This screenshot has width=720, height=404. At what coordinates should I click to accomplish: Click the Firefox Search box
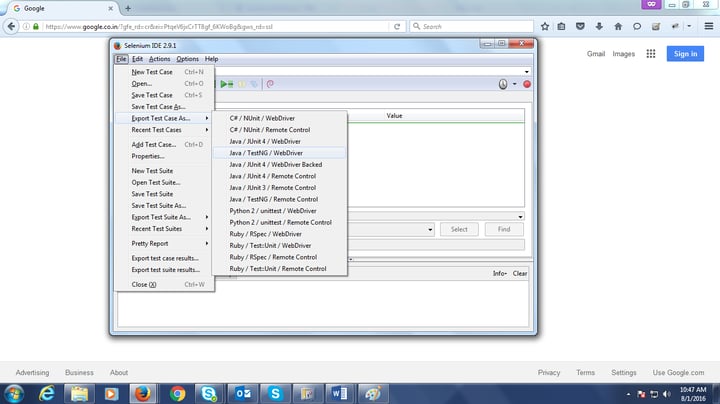click(x=472, y=27)
